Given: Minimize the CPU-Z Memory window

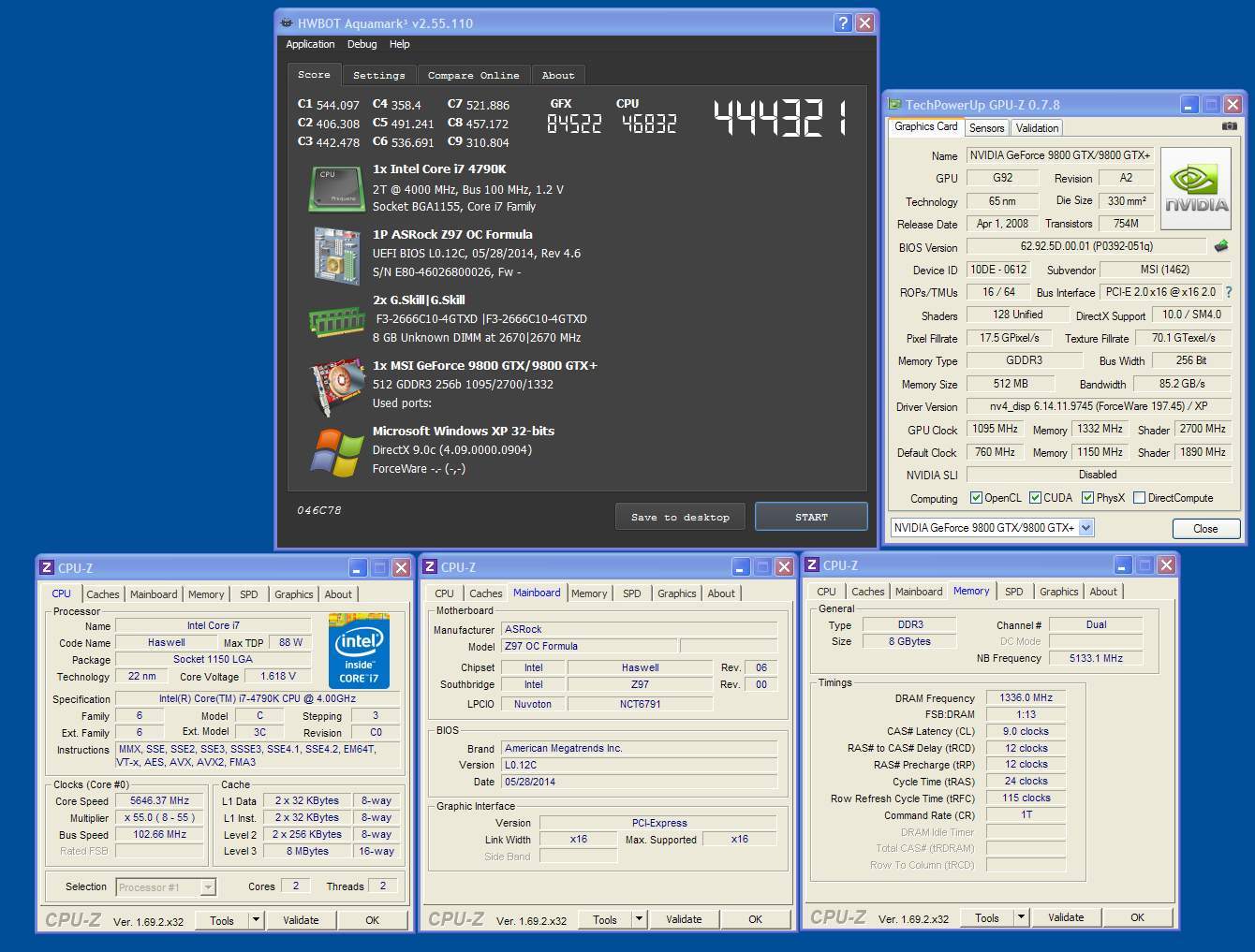Looking at the screenshot, I should pos(1123,565).
